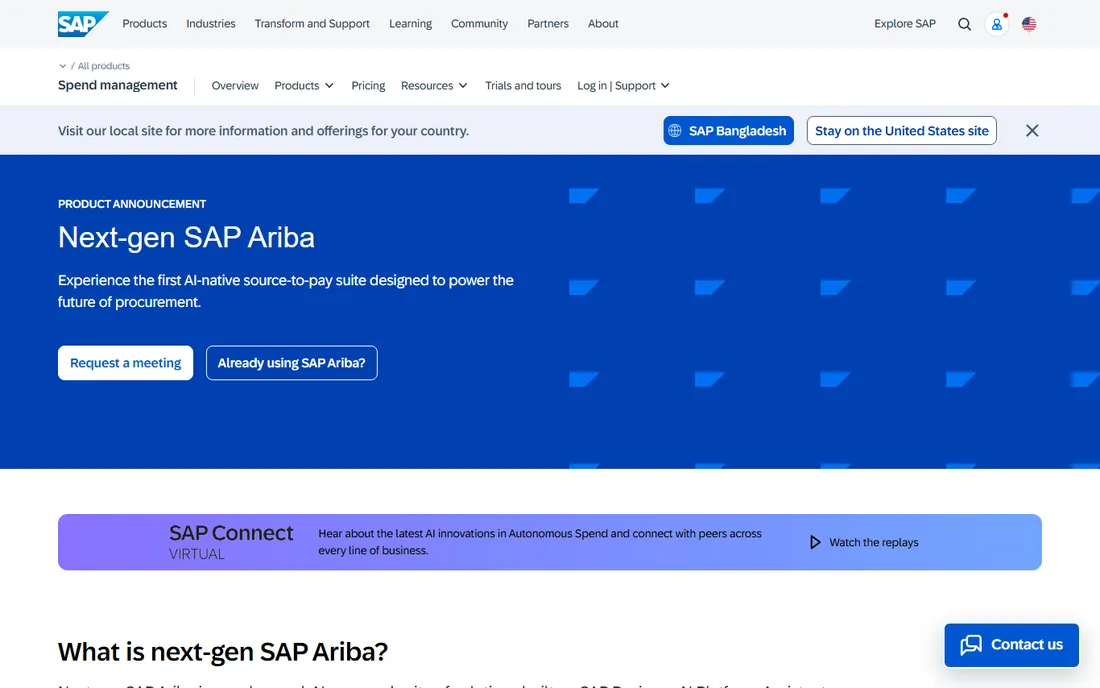
Task: Click Explore SAP
Action: (905, 24)
